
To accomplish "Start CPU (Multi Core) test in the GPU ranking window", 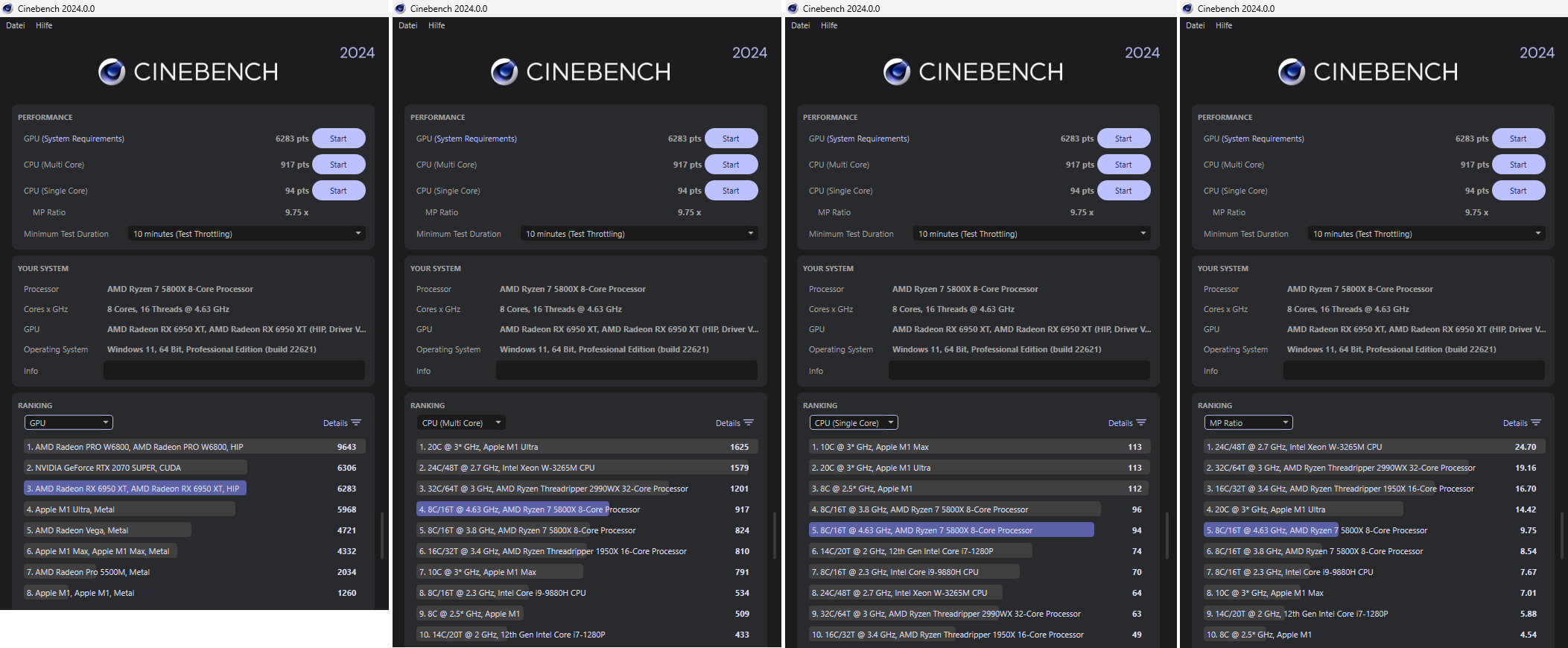I will point(339,165).
